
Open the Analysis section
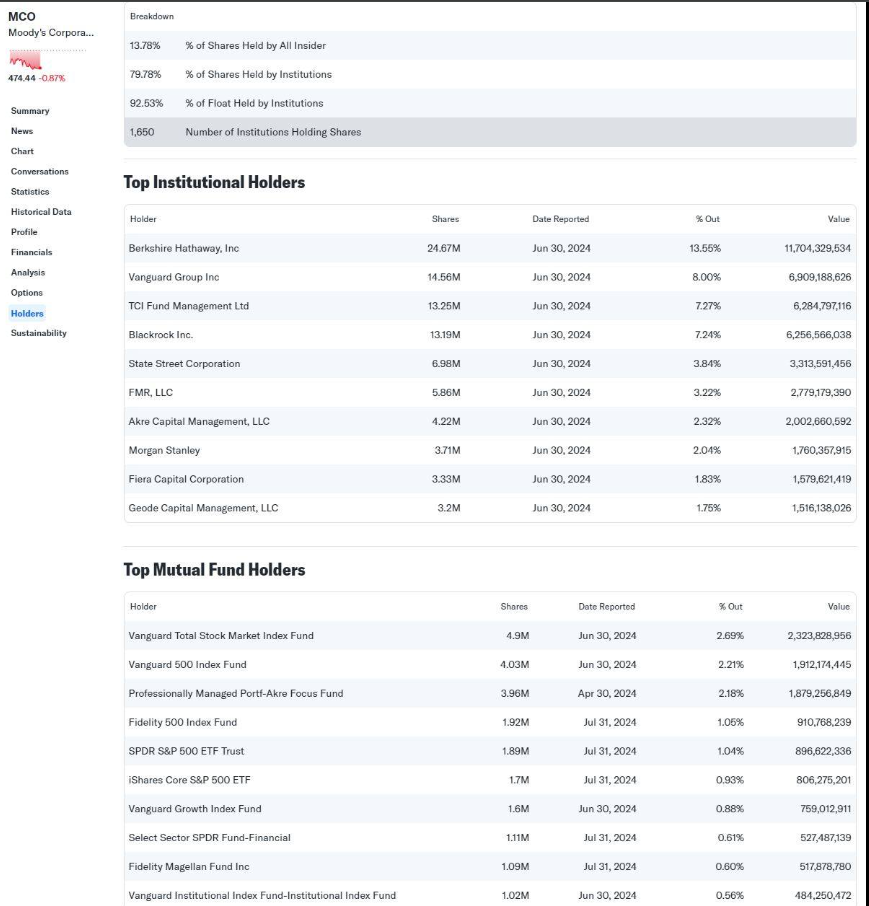tap(28, 272)
